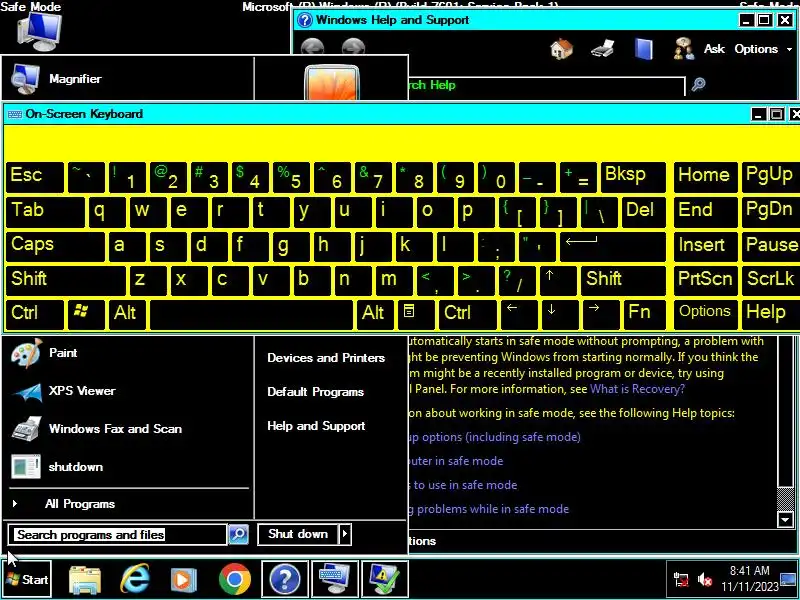The image size is (800, 600).
Task: Click the Insert key
Action: pos(705,246)
